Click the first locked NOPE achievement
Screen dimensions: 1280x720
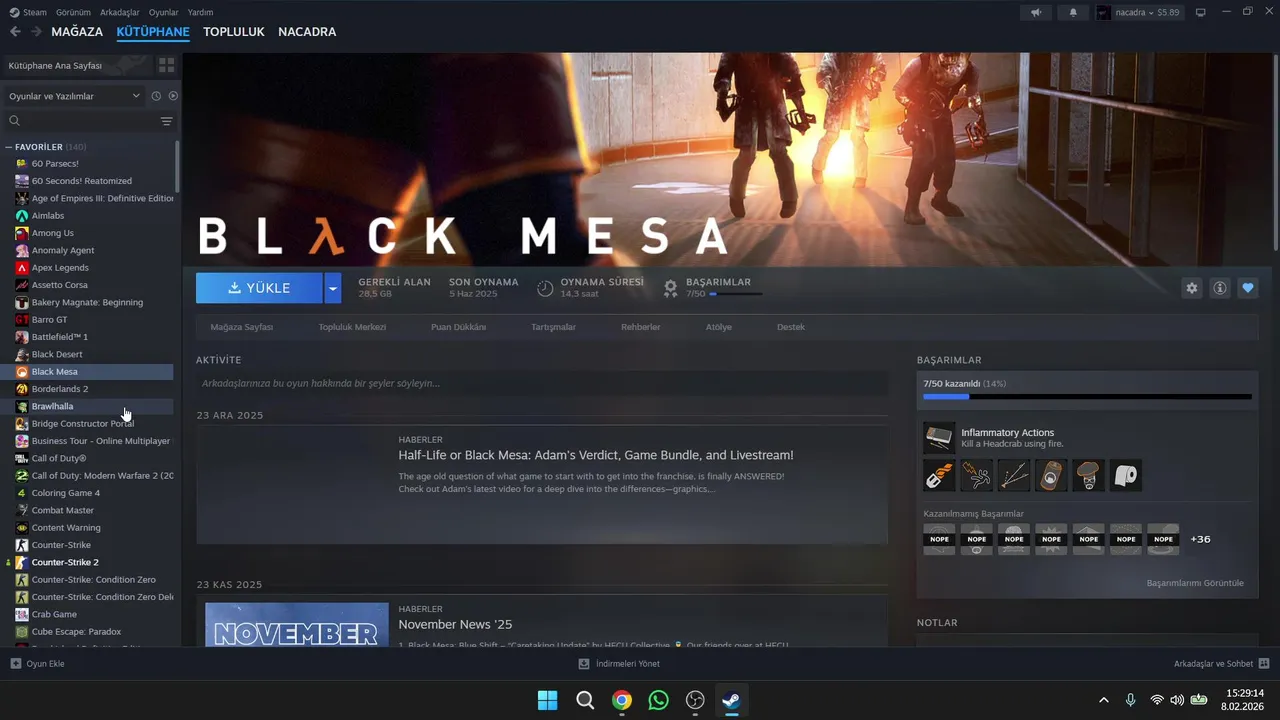(x=939, y=539)
